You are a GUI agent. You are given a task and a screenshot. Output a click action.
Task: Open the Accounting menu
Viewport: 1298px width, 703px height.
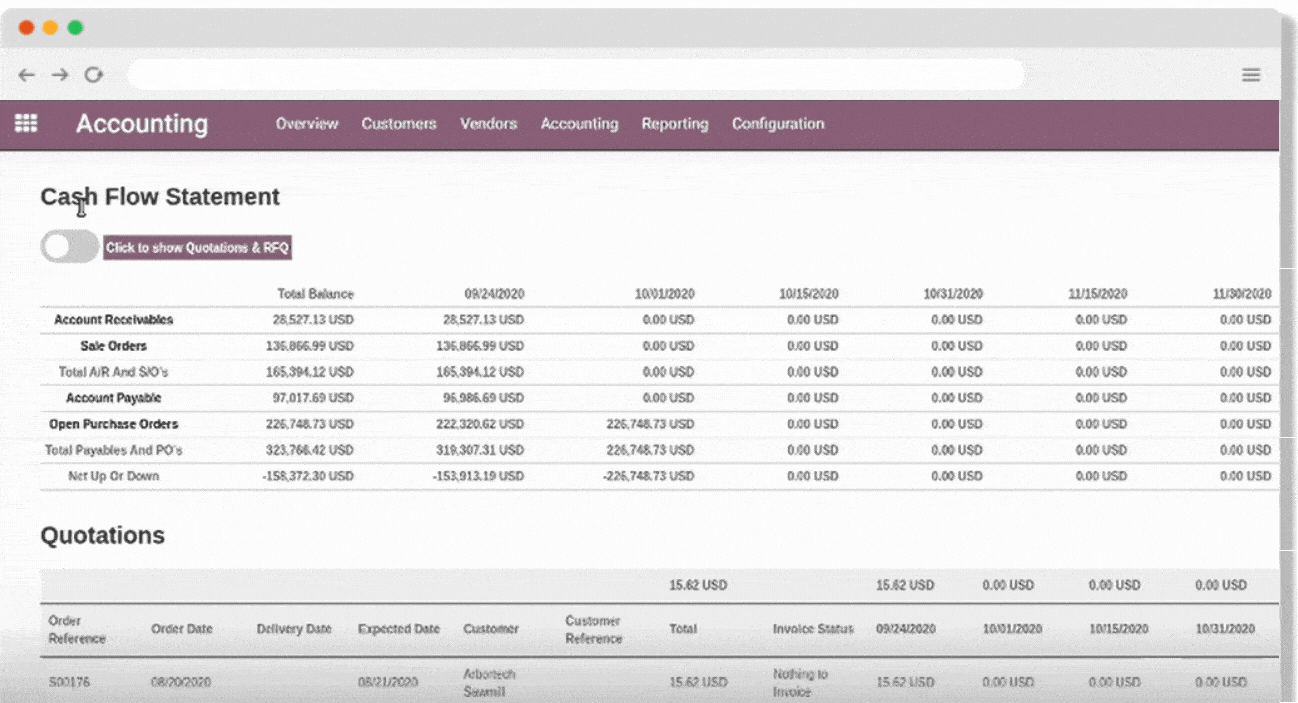[x=579, y=123]
